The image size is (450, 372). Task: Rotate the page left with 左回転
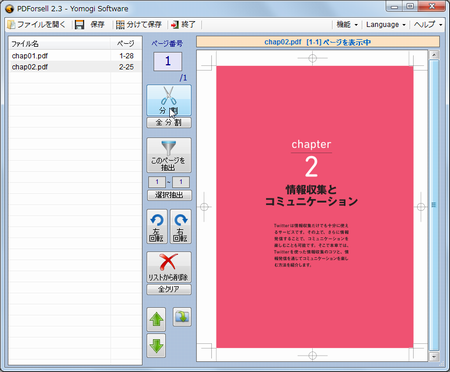click(x=157, y=226)
